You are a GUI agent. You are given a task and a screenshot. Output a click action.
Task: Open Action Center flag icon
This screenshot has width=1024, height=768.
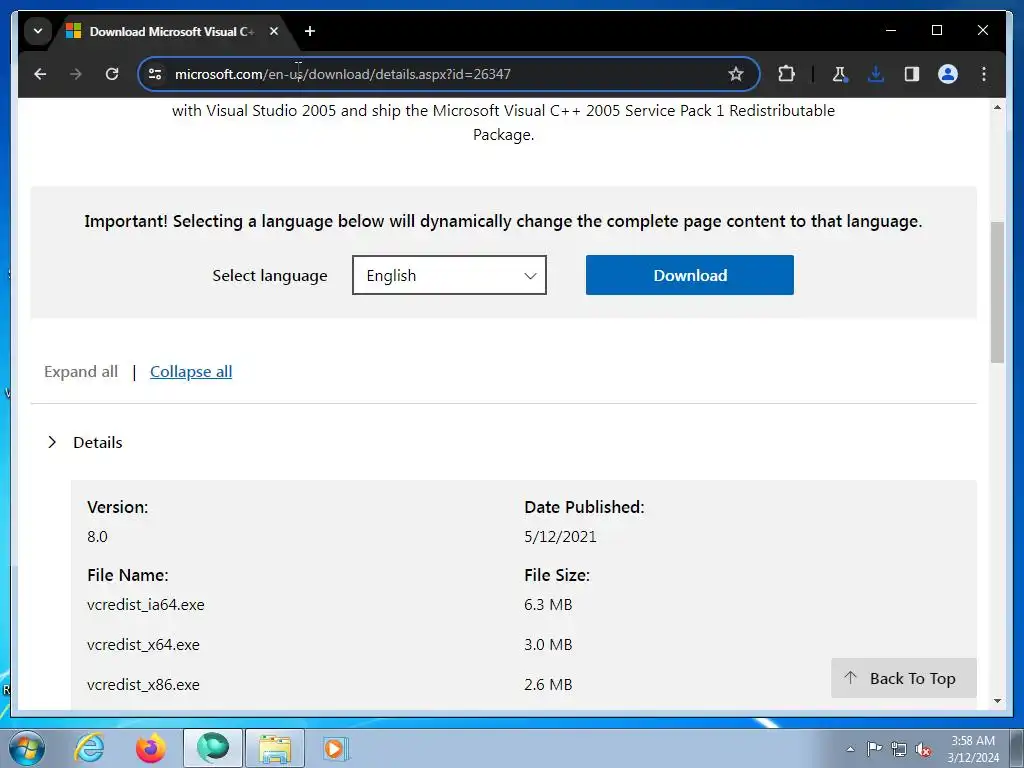874,749
